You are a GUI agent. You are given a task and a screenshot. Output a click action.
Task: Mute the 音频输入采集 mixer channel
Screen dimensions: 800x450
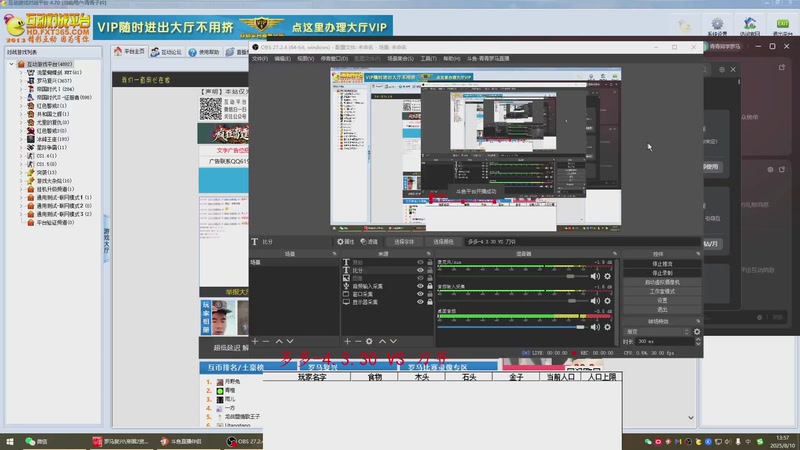tap(595, 301)
